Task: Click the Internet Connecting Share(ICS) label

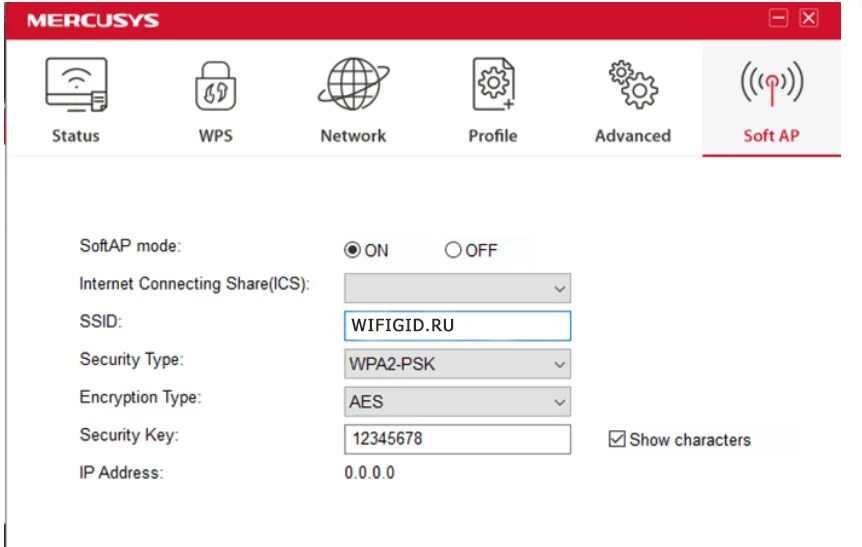Action: 195,284
